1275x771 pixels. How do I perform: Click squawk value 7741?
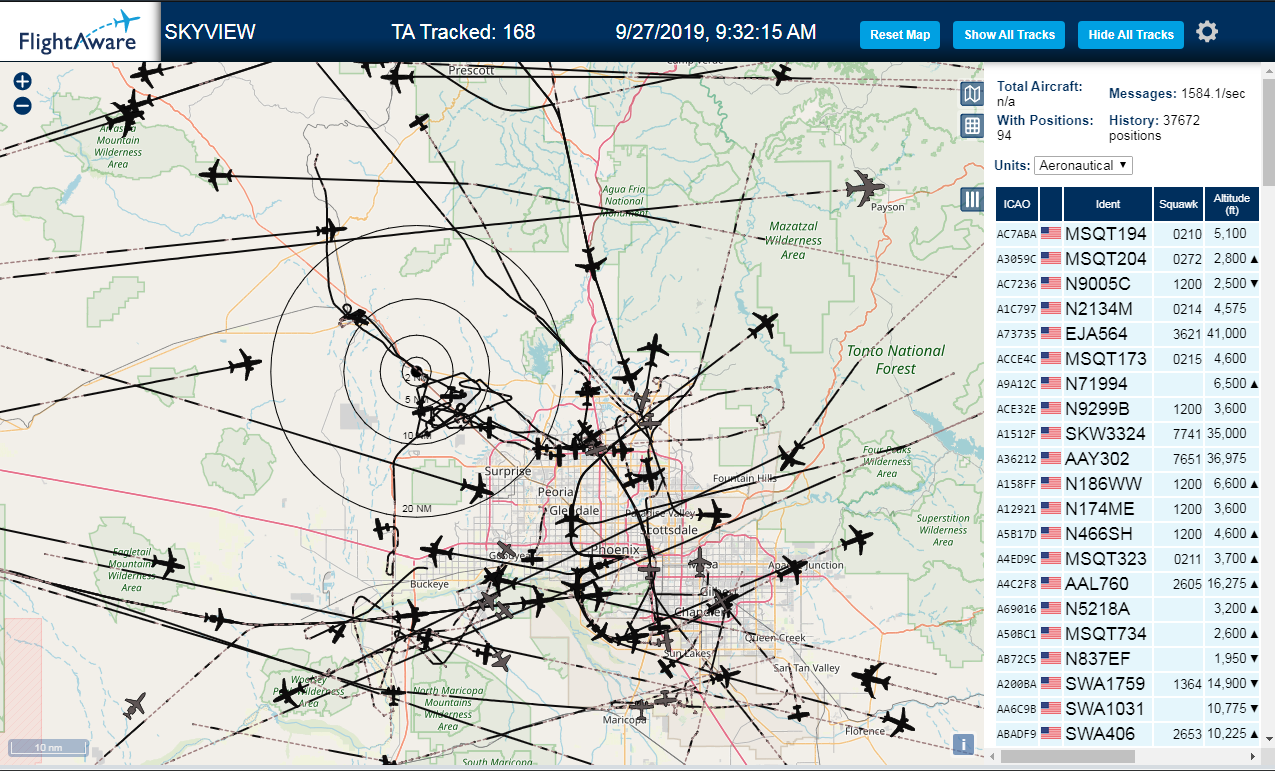[x=1186, y=434]
